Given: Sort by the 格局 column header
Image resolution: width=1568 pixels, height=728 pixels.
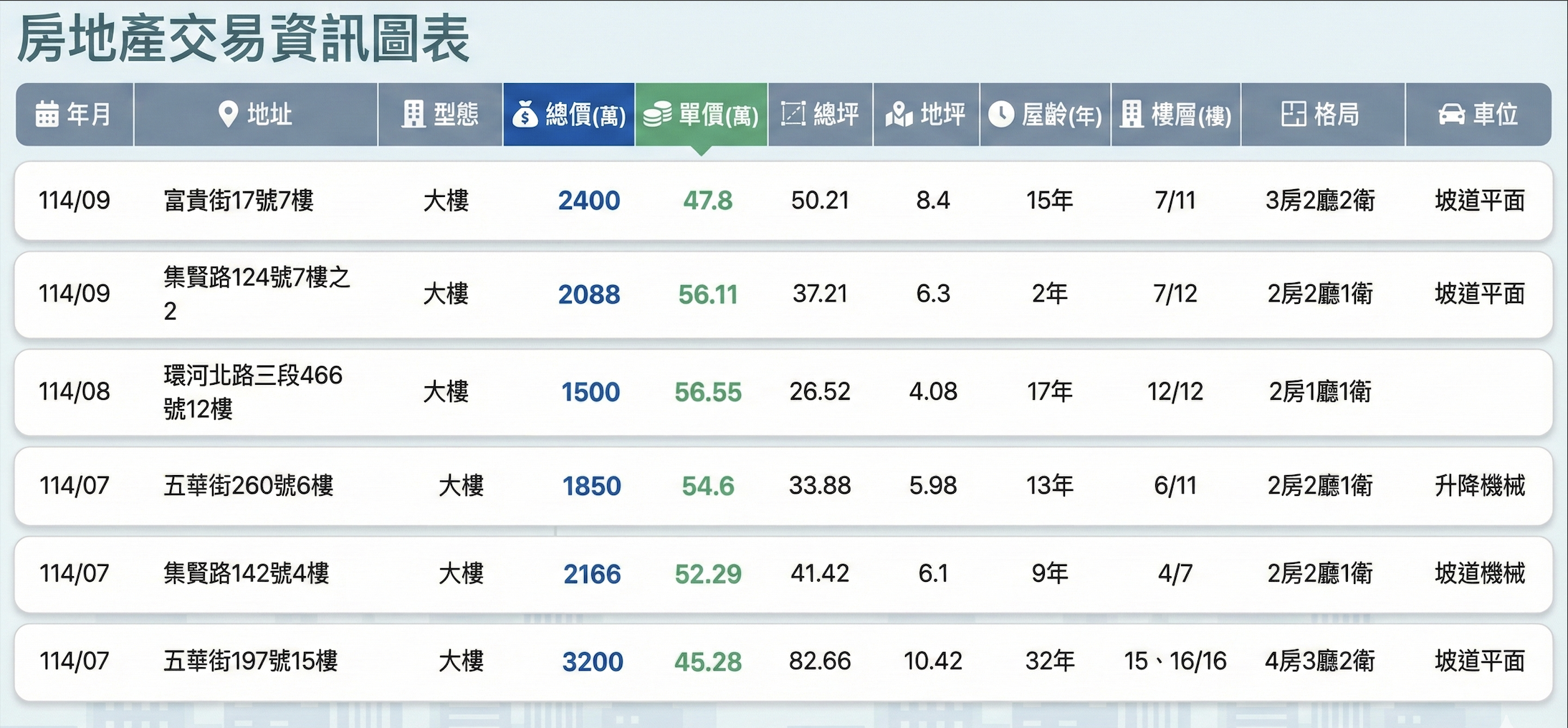Looking at the screenshot, I should [1323, 115].
